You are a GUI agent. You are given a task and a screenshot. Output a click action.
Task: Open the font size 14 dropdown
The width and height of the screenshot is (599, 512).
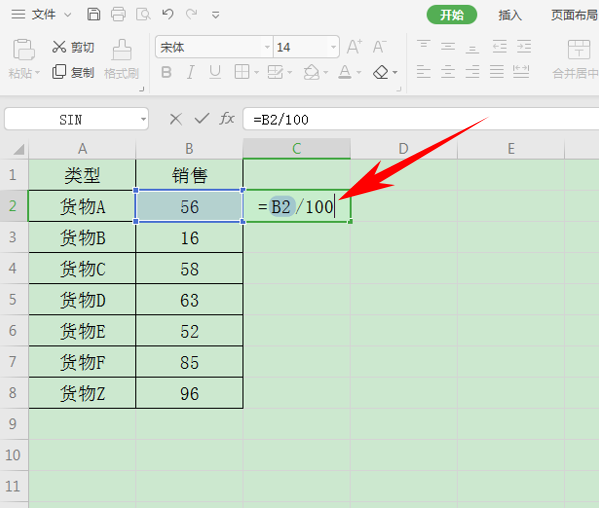(333, 47)
